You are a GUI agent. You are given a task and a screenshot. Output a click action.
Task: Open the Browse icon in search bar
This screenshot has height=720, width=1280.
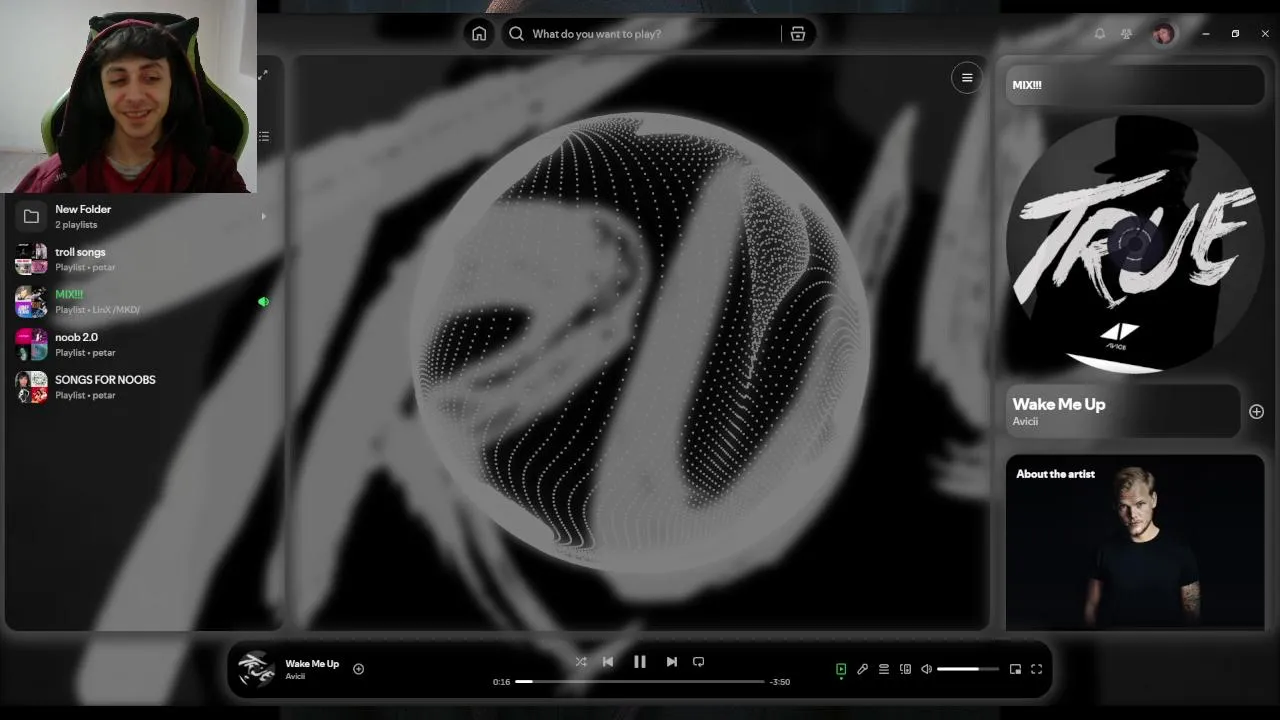[x=798, y=34]
